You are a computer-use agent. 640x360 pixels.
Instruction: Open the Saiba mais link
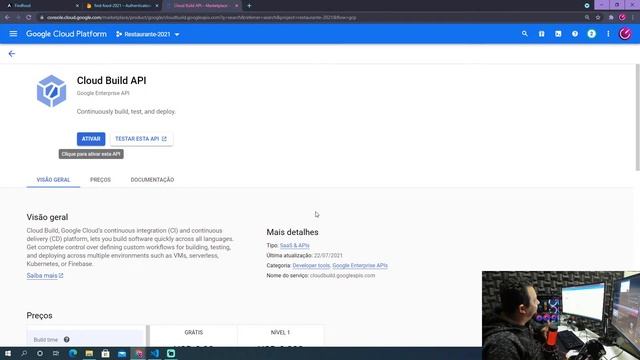(45, 276)
